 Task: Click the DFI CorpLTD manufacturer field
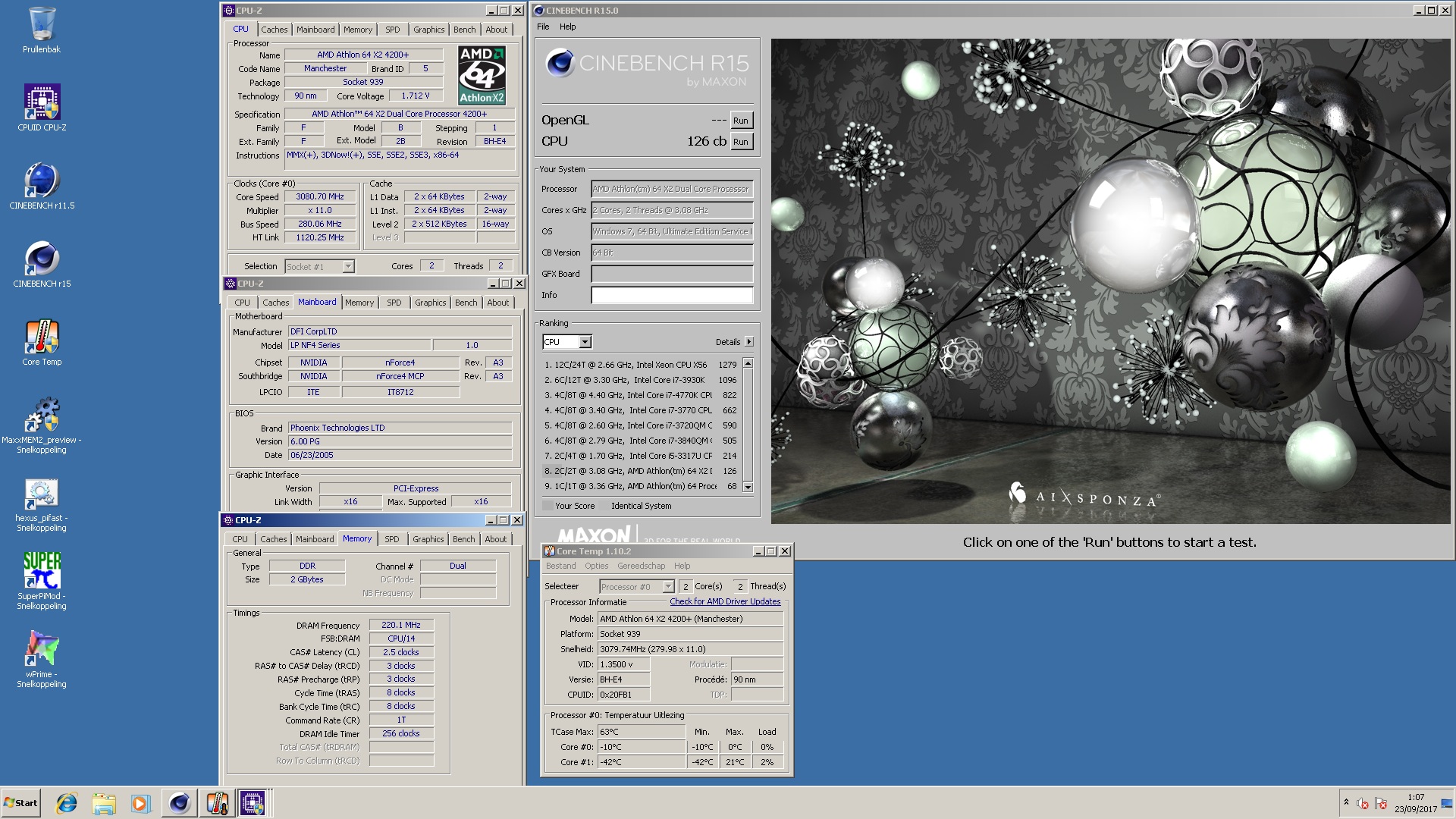(x=400, y=331)
